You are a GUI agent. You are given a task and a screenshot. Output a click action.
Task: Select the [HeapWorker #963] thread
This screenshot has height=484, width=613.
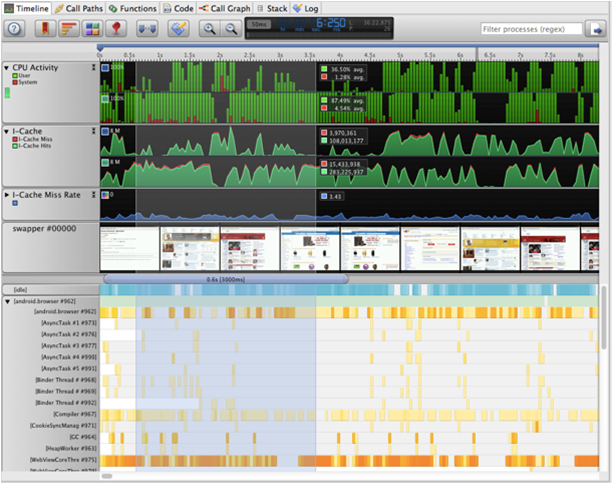coord(71,448)
